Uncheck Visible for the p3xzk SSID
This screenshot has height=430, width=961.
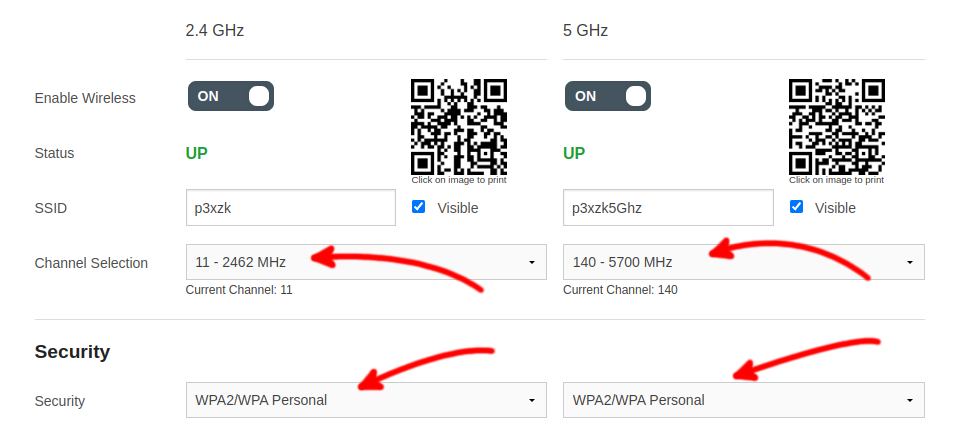click(419, 207)
